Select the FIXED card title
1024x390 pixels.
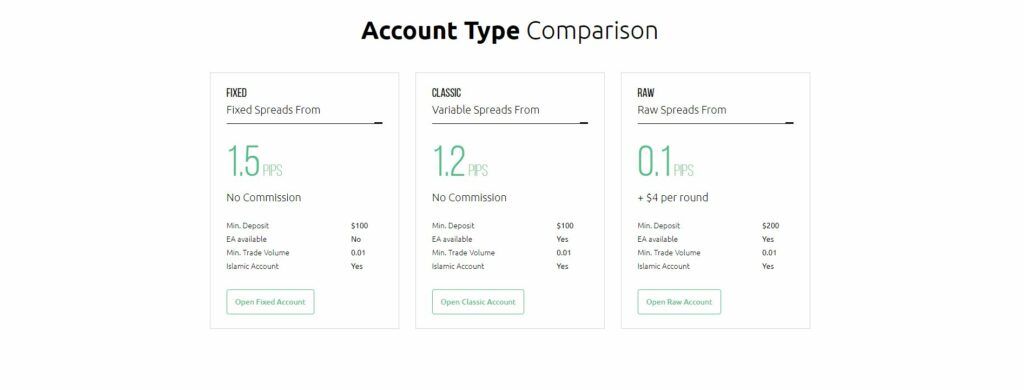click(x=236, y=93)
